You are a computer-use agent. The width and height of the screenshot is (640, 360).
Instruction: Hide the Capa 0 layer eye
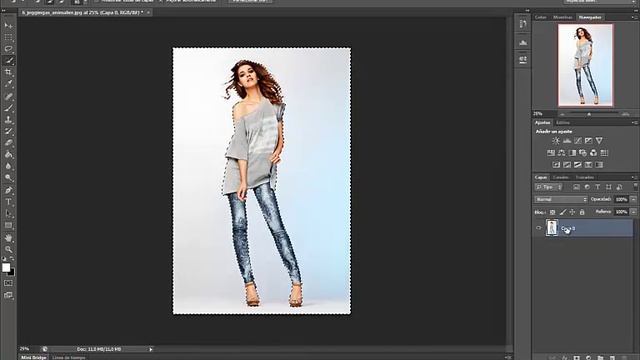coord(538,228)
